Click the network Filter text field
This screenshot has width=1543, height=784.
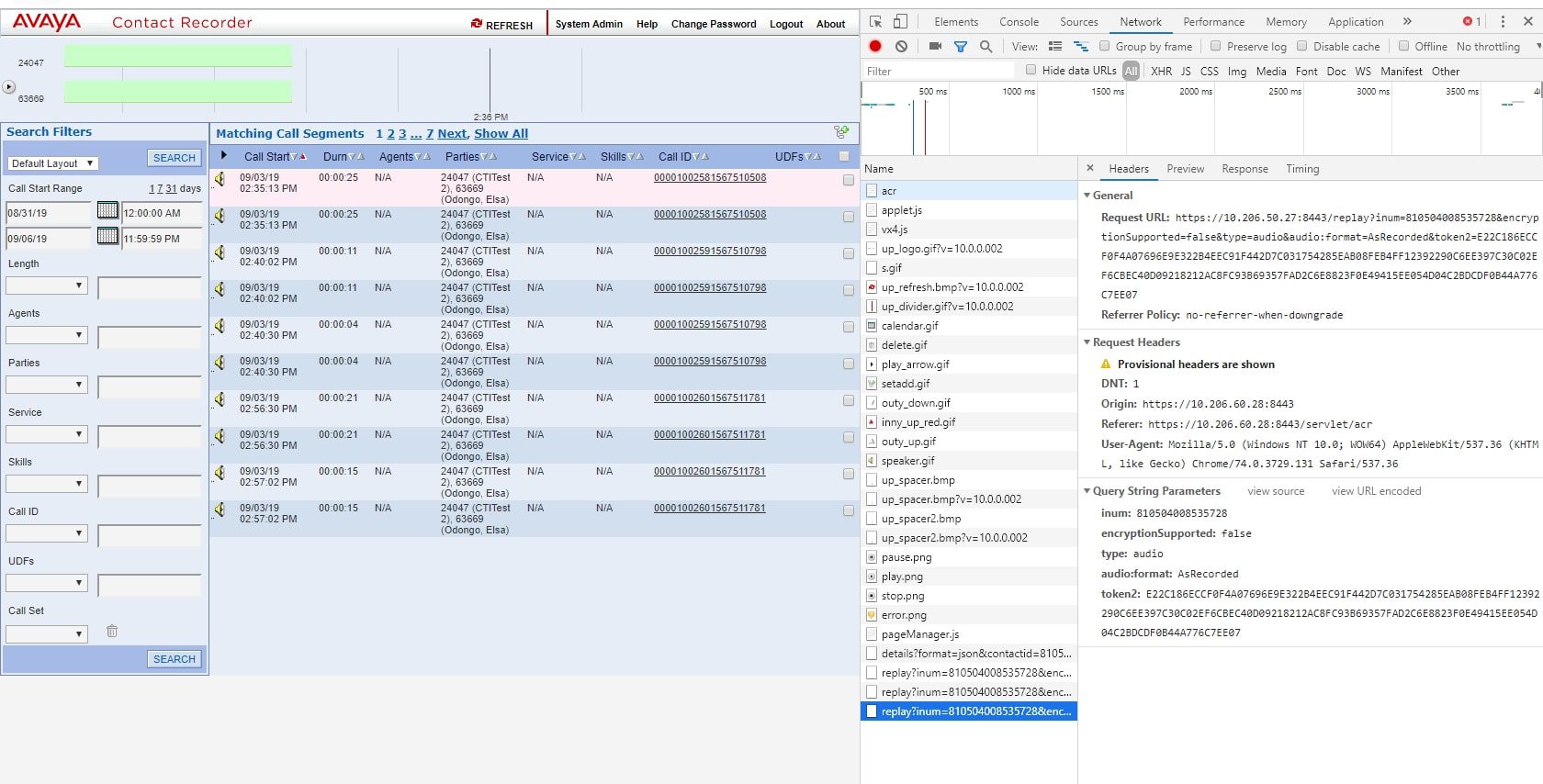tap(938, 71)
